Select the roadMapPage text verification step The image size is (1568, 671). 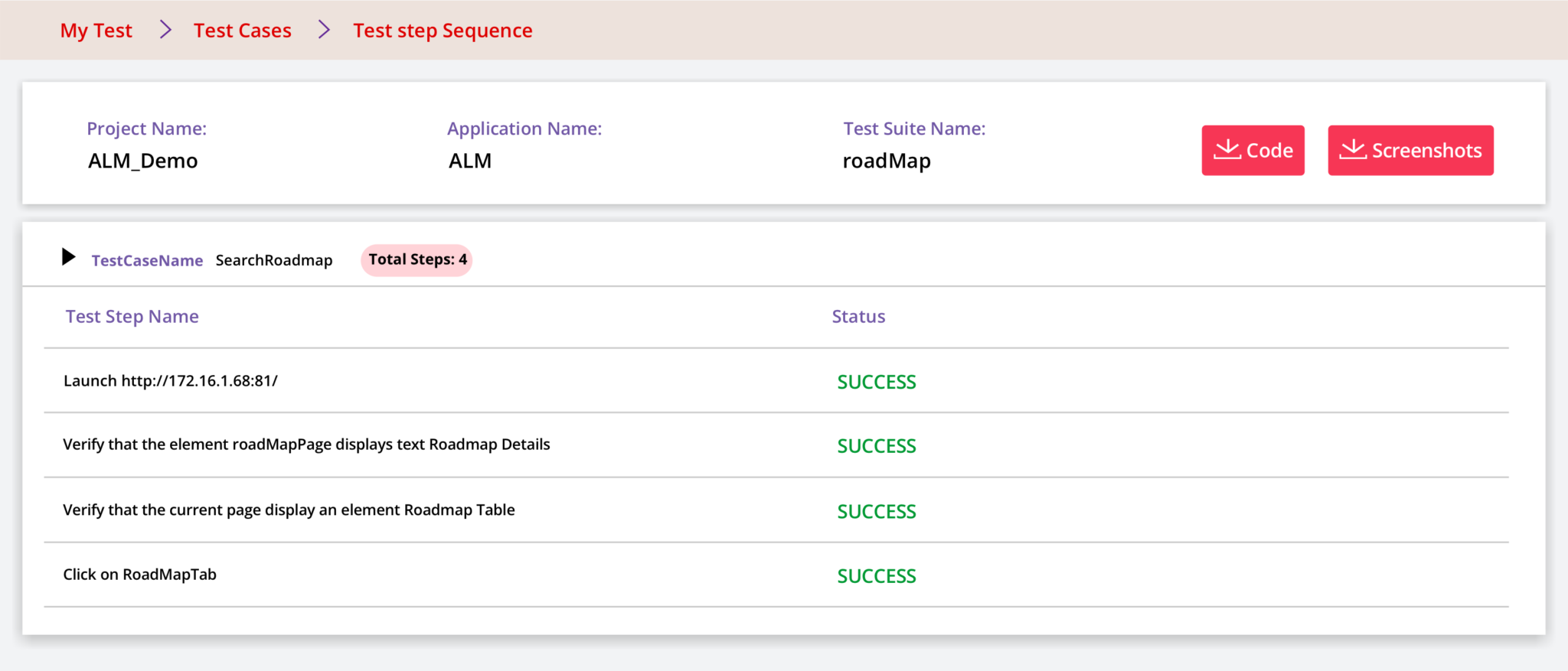point(306,445)
